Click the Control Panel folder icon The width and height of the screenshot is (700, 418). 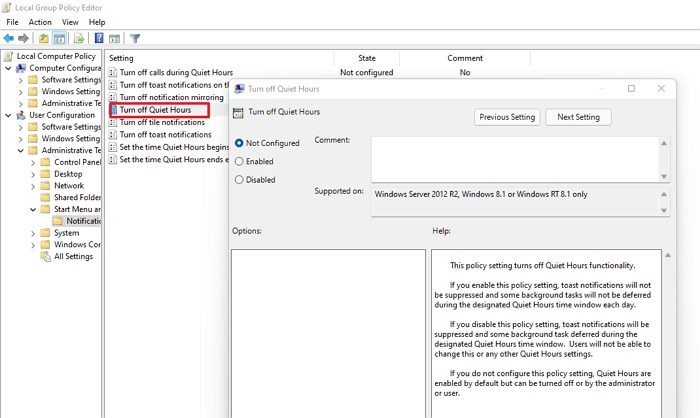click(x=46, y=162)
